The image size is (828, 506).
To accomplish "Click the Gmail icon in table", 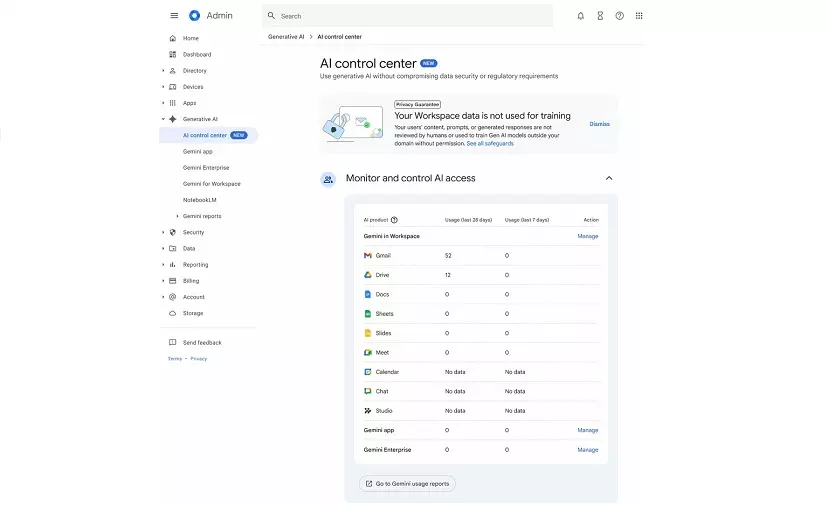I will [368, 255].
